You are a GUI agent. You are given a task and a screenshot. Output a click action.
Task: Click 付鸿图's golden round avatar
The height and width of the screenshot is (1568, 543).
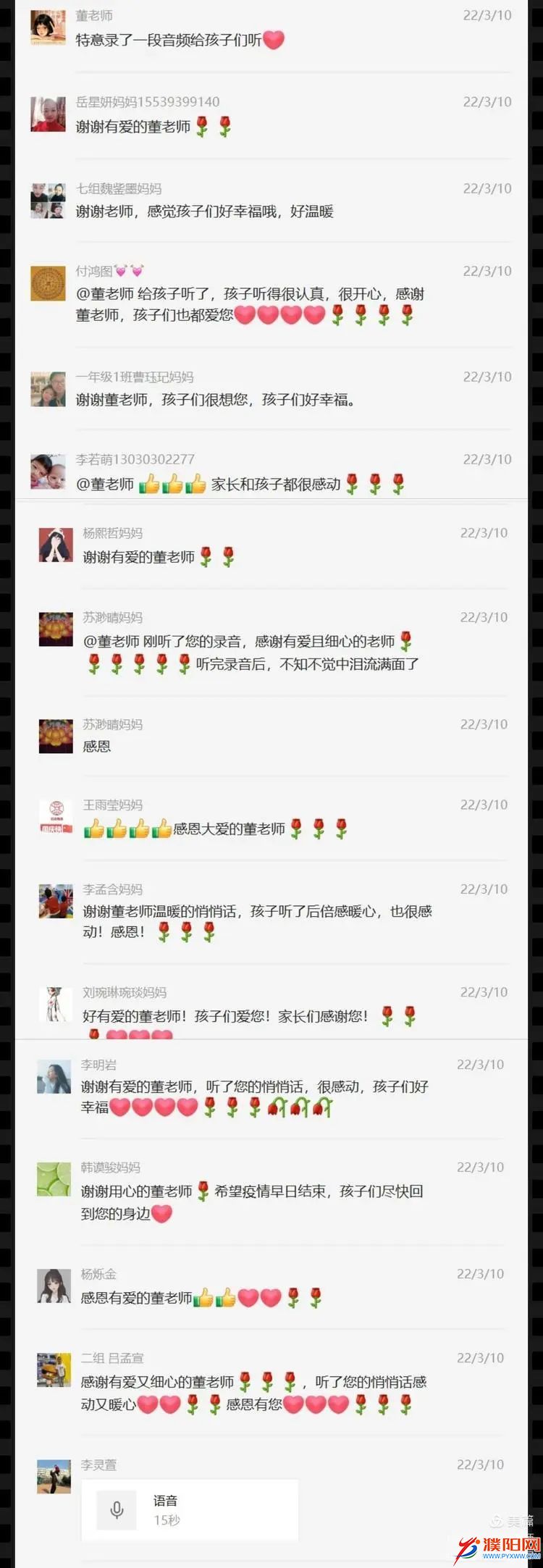pos(49,283)
